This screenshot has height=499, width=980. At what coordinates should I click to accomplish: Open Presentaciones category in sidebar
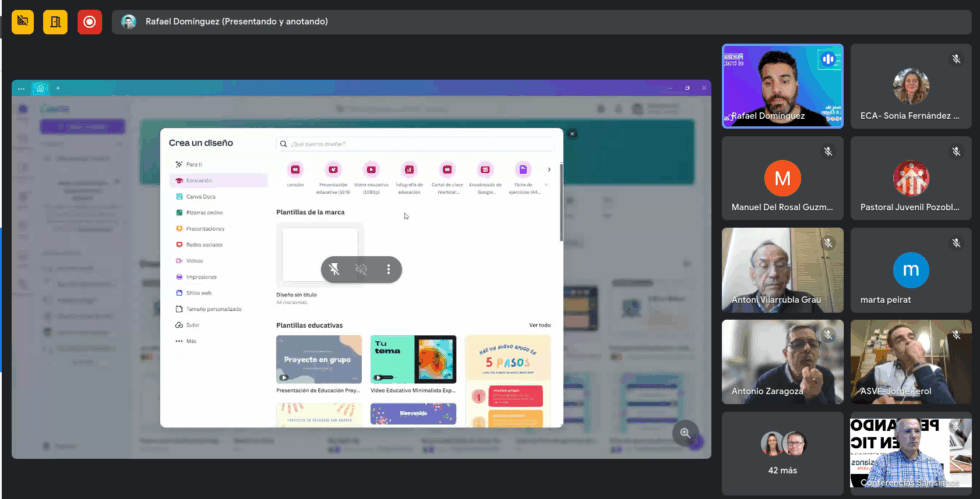coord(205,229)
